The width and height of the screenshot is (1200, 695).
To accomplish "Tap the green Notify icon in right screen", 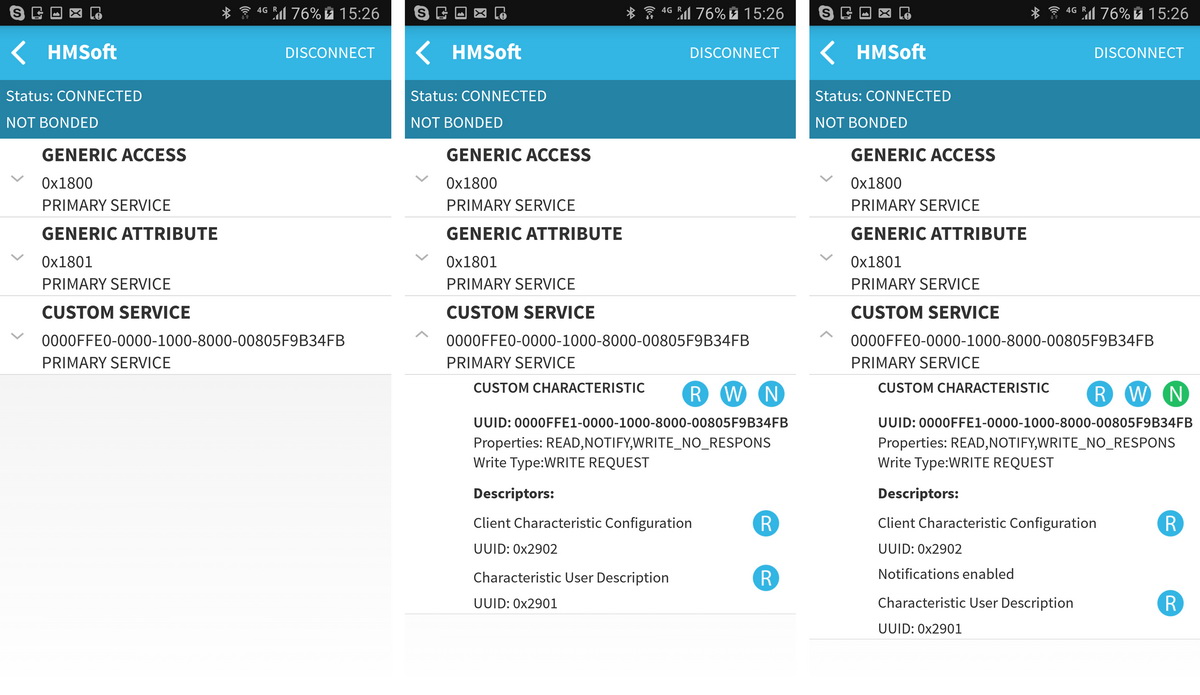I will pos(1175,394).
